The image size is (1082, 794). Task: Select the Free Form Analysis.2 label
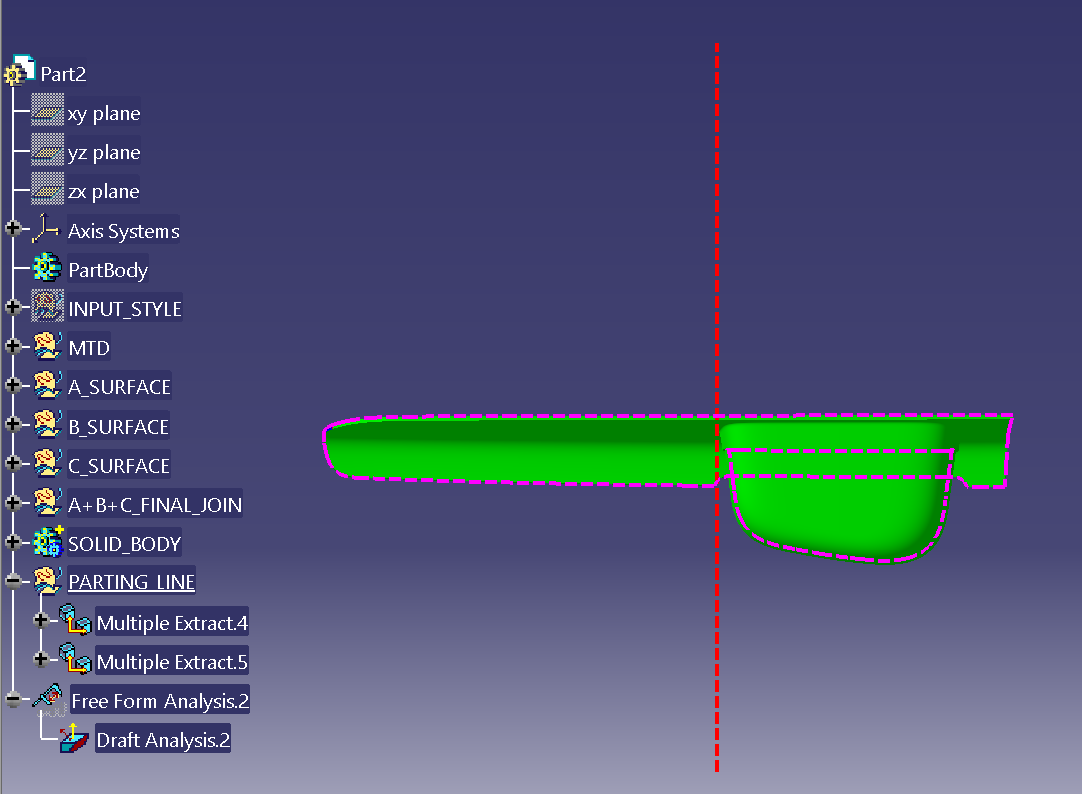tap(160, 701)
